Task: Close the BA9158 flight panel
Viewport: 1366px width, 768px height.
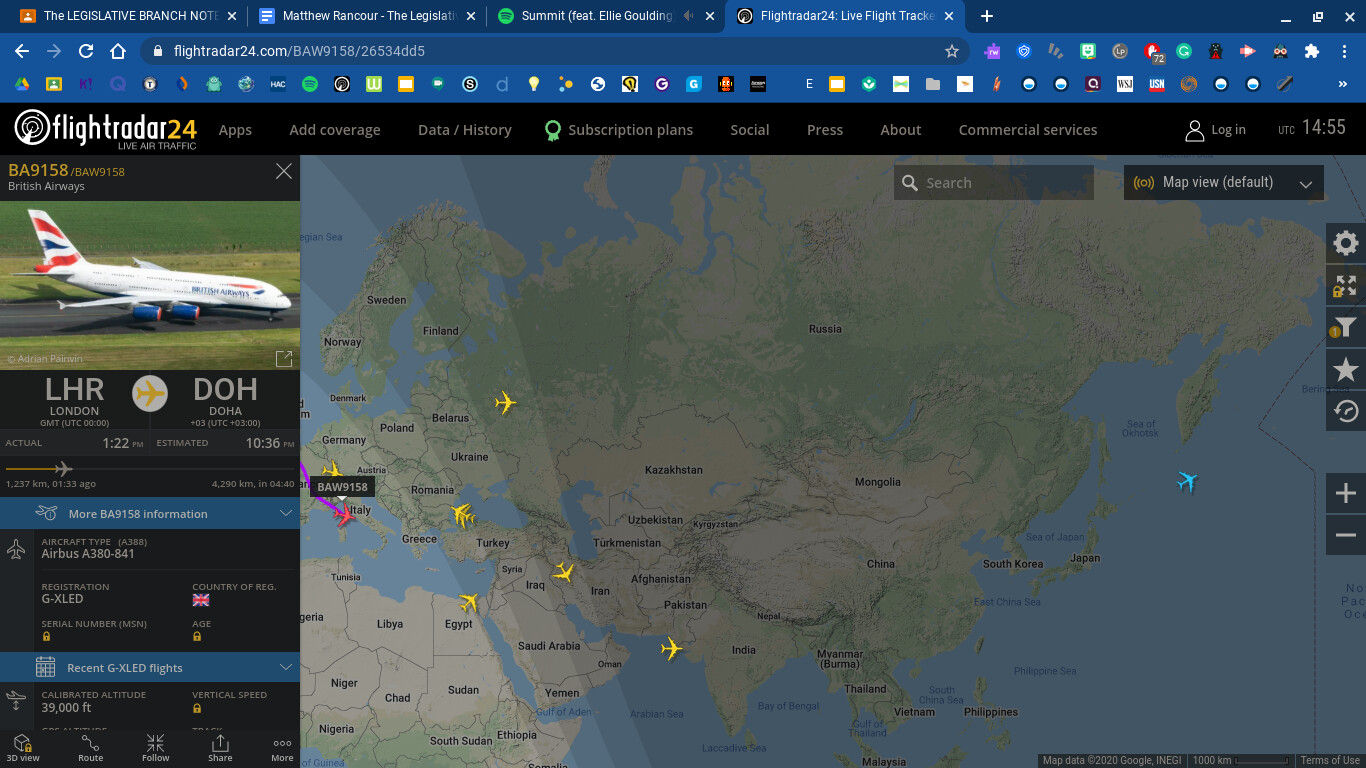Action: point(284,172)
